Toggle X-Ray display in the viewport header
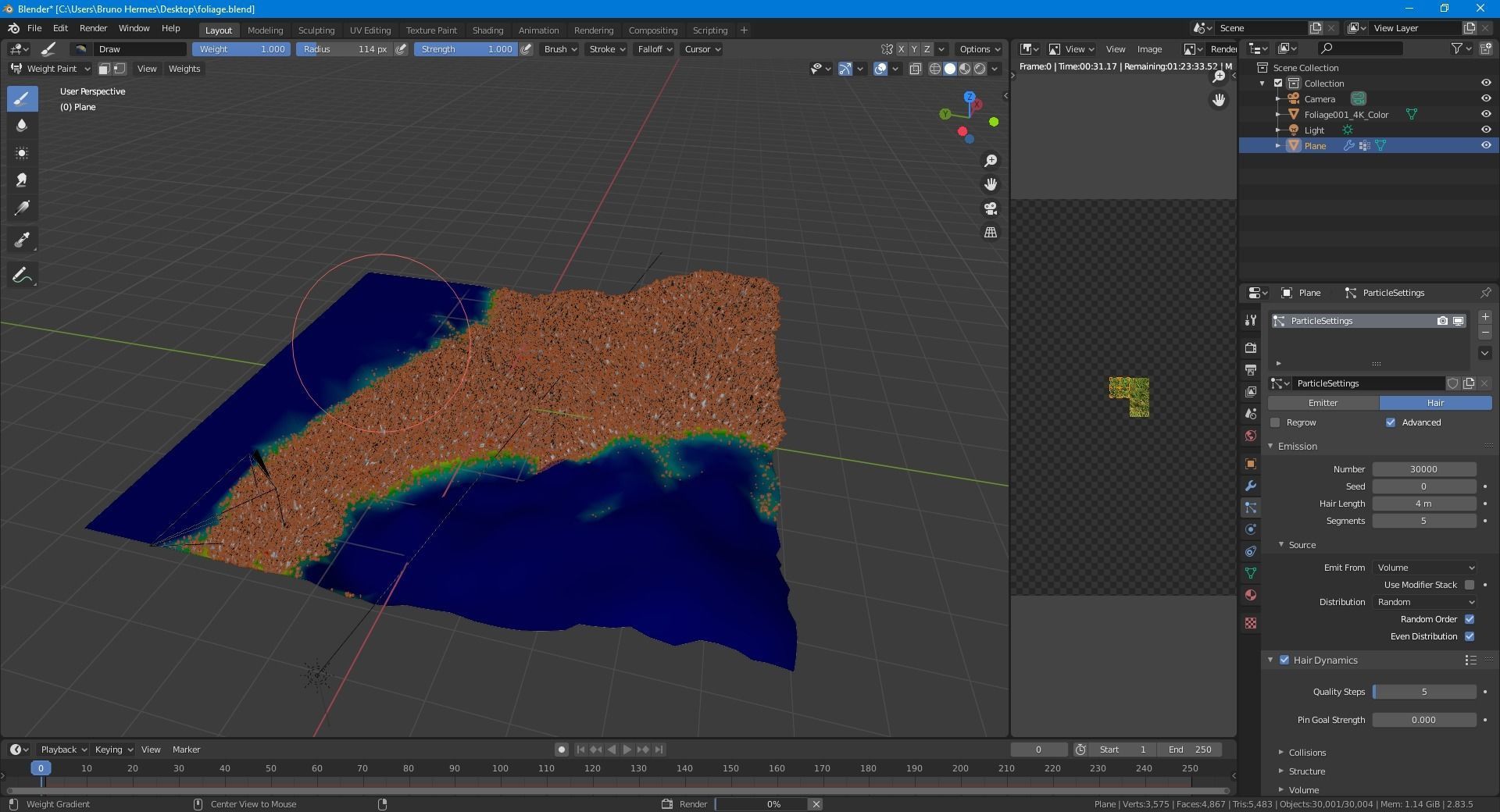1500x812 pixels. tap(916, 69)
